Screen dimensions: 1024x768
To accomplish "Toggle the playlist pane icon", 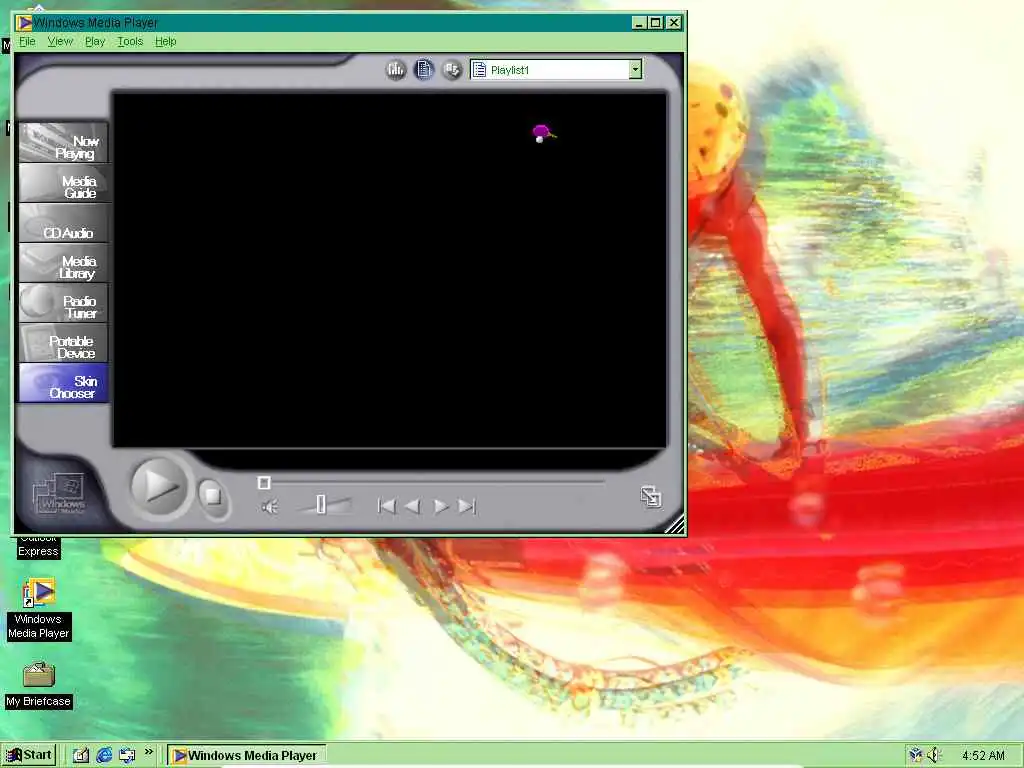I will click(x=424, y=69).
